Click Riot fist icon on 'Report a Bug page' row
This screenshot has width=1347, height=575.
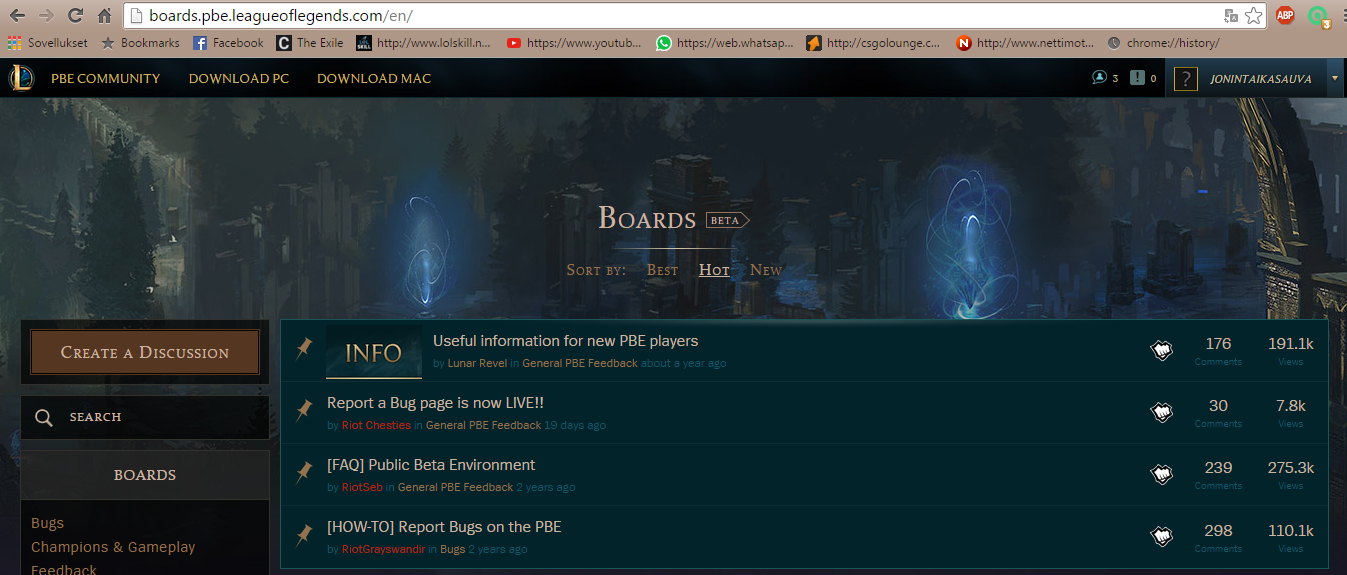[x=1161, y=412]
